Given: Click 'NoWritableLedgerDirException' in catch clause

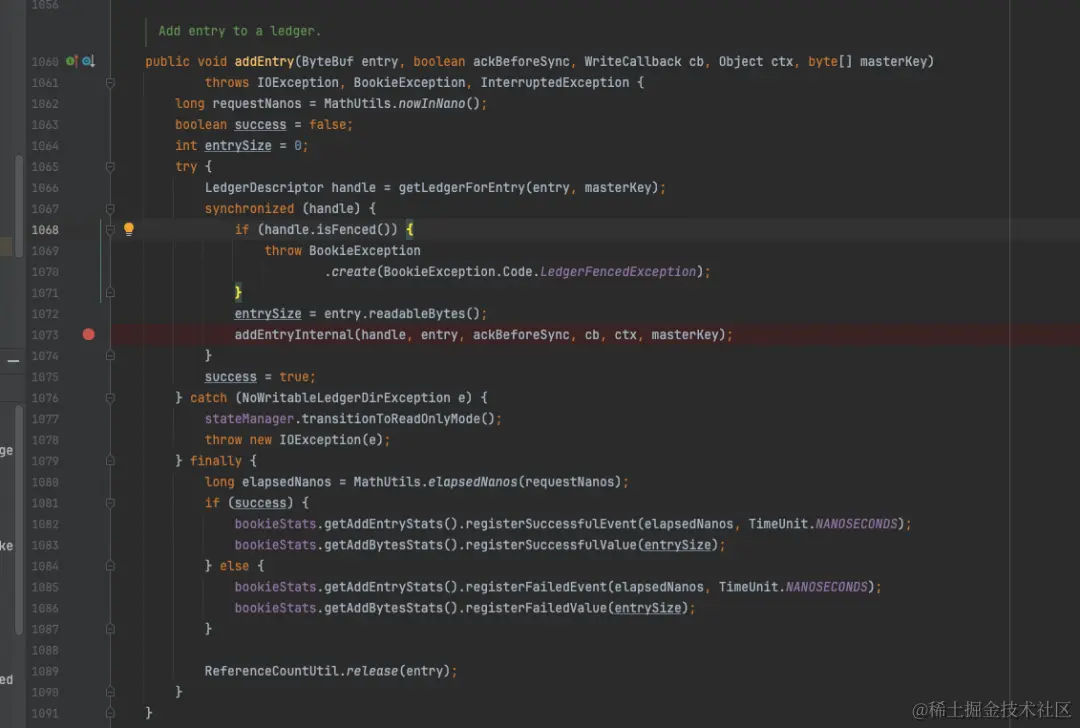Looking at the screenshot, I should tap(346, 397).
